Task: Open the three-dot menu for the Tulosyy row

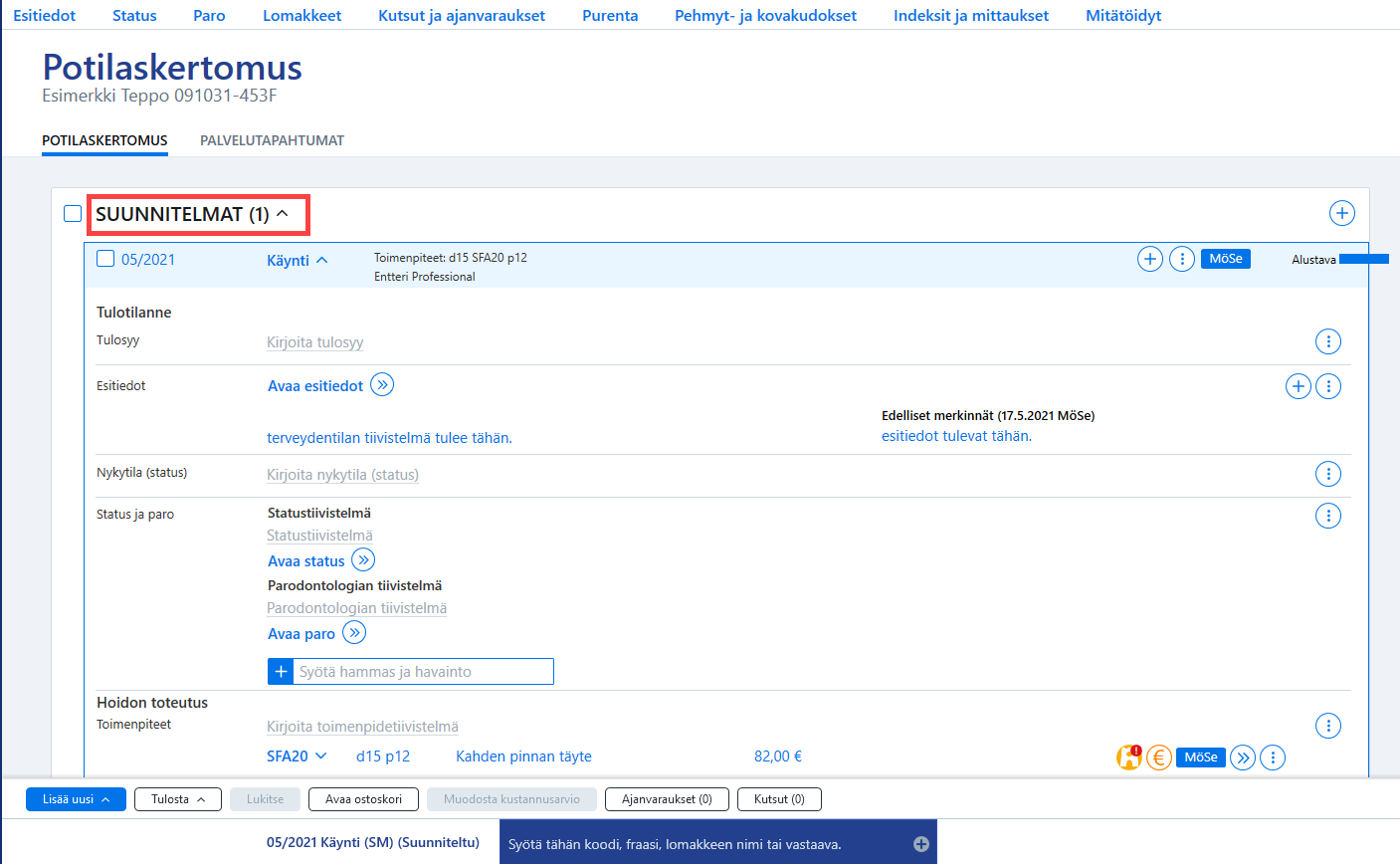Action: 1328,341
